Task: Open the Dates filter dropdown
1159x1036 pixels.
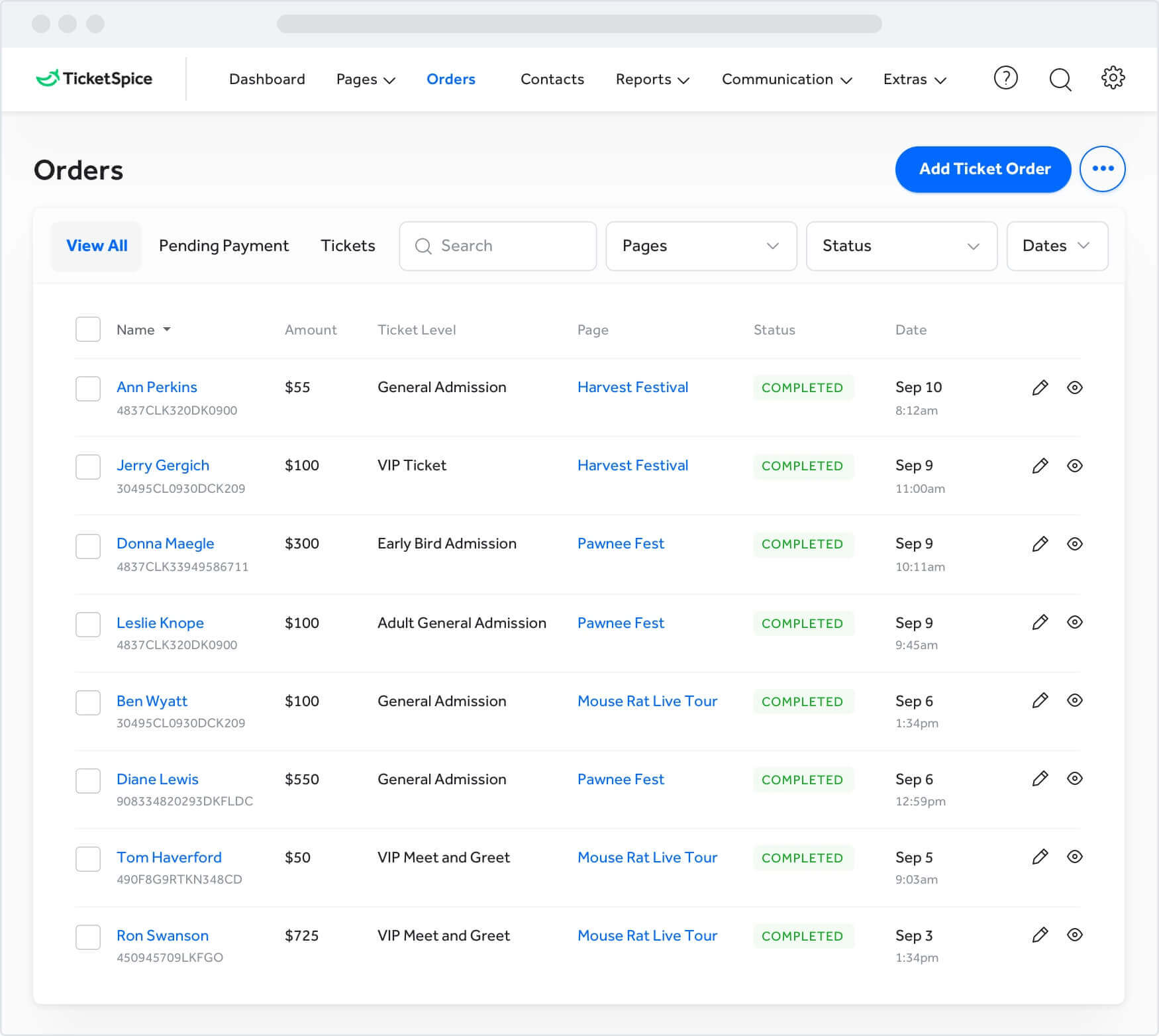Action: (x=1056, y=246)
